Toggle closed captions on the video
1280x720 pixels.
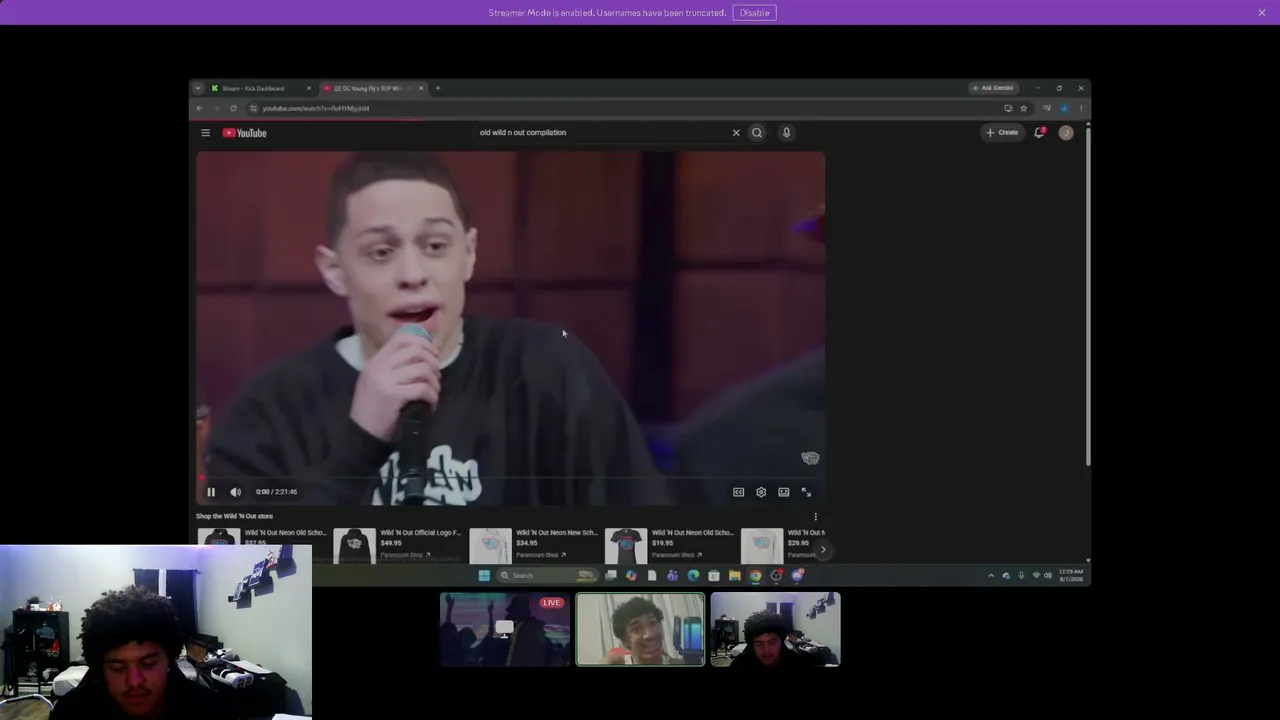[738, 492]
